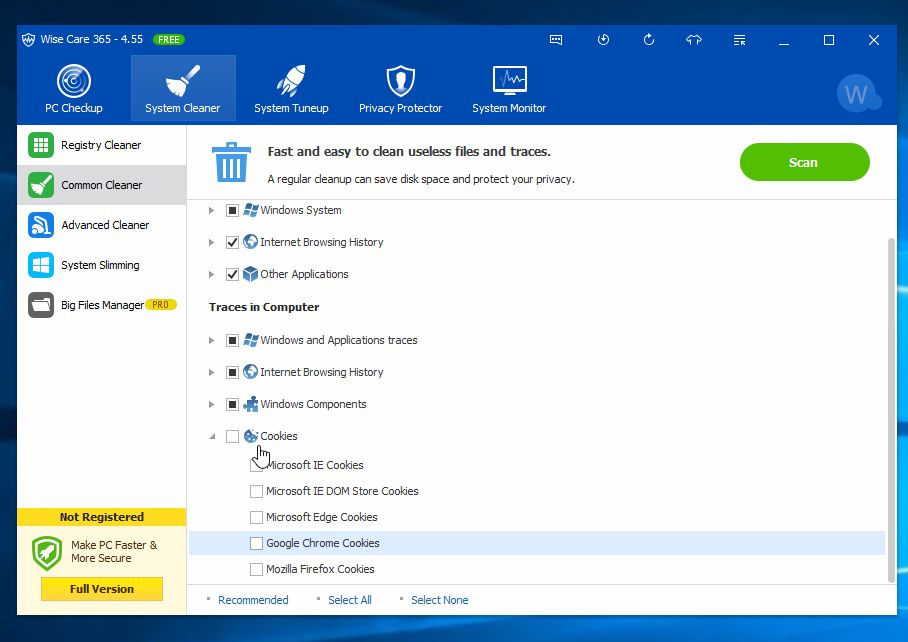The height and width of the screenshot is (642, 908).
Task: Check Microsoft Edge Cookies box
Action: (256, 517)
